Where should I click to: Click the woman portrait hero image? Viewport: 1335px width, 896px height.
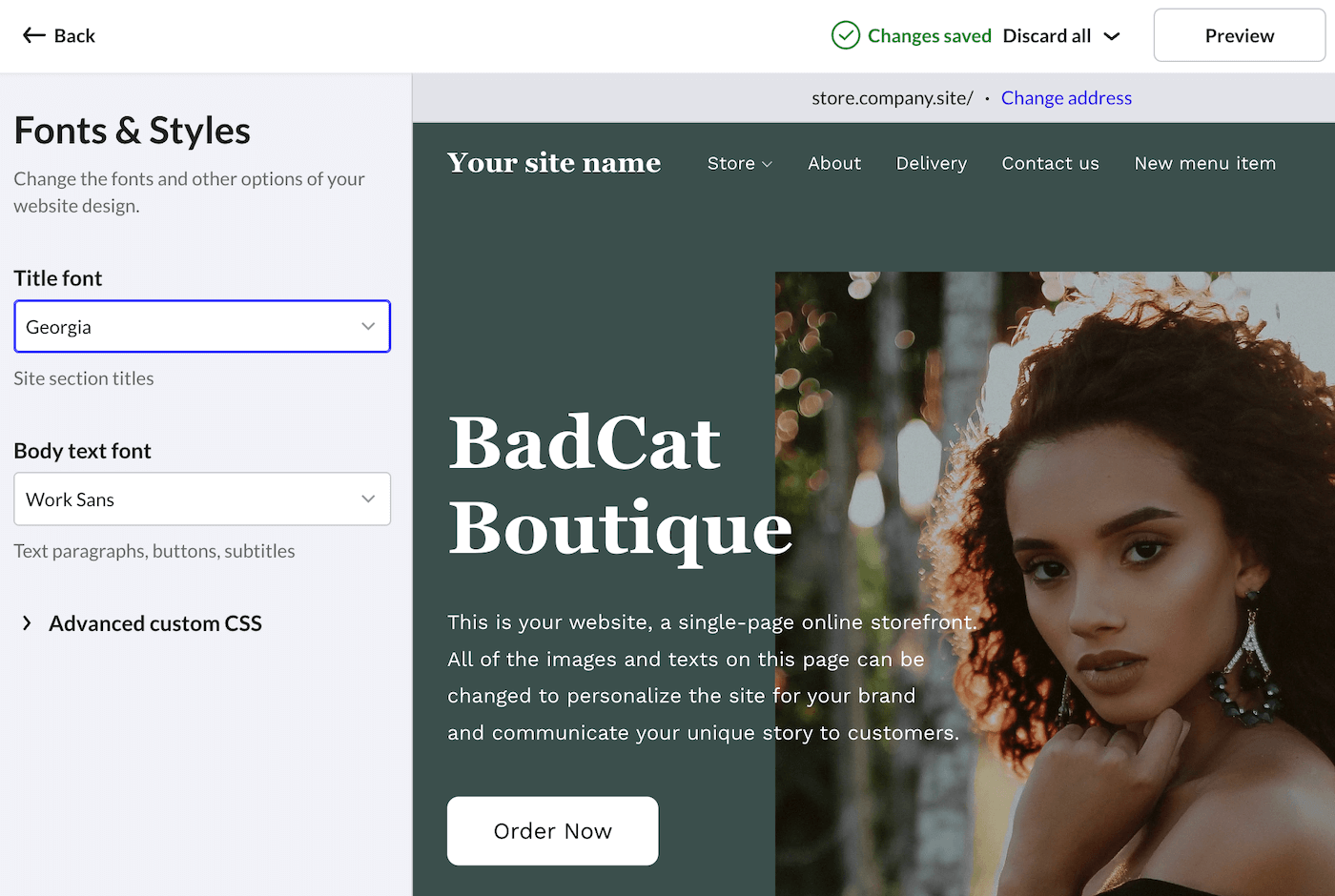[x=1055, y=583]
